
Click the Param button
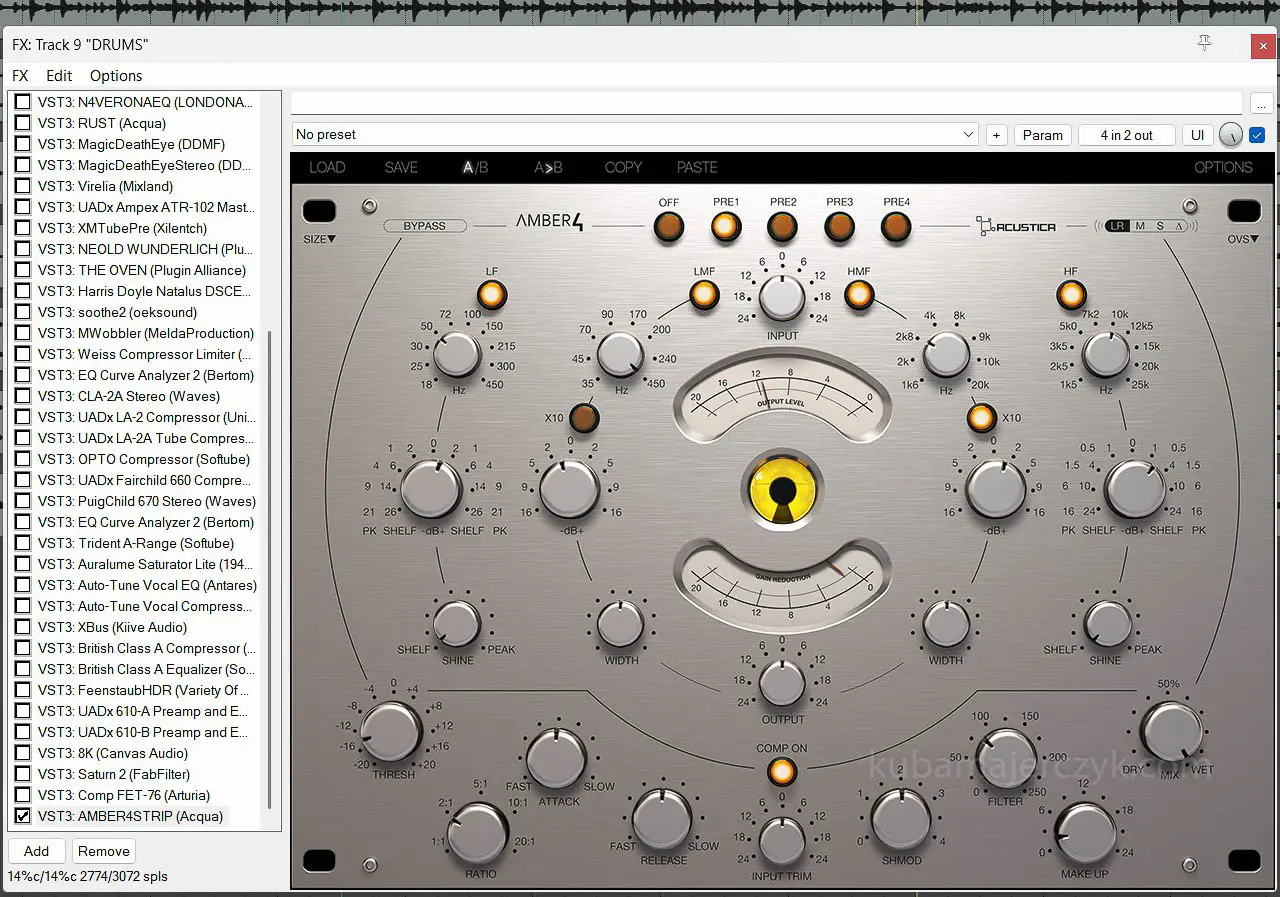pos(1042,135)
